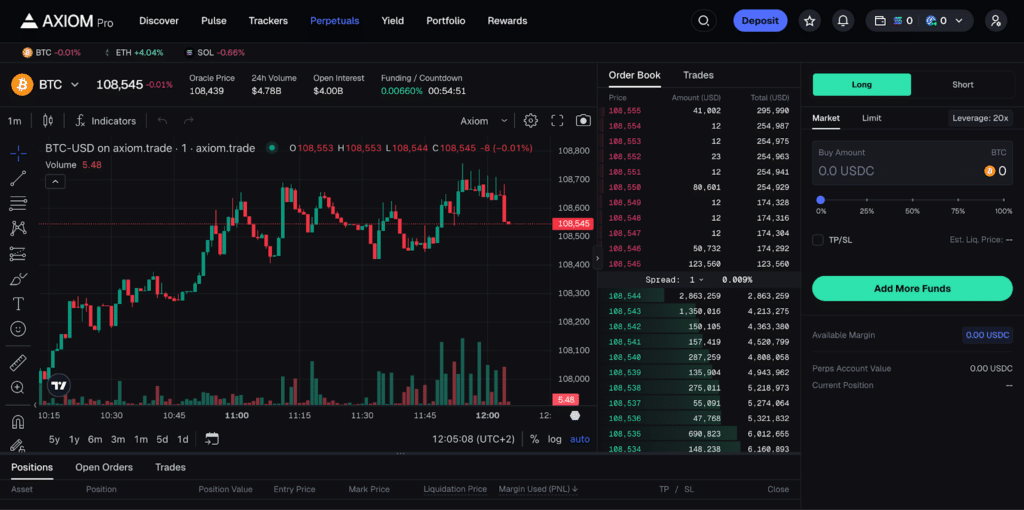The height and width of the screenshot is (510, 1024).
Task: Enter fullscreen chart mode
Action: pos(557,120)
